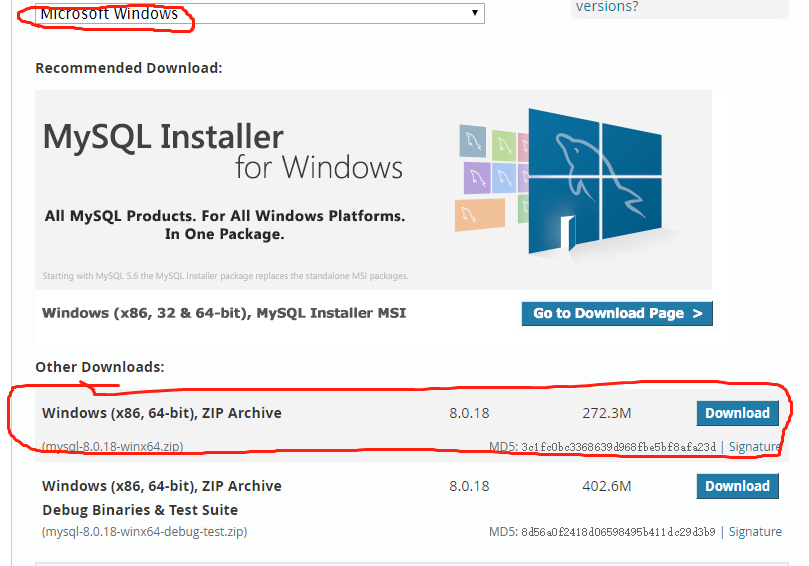Click the 272.3M file size
The height and width of the screenshot is (566, 809).
607,413
